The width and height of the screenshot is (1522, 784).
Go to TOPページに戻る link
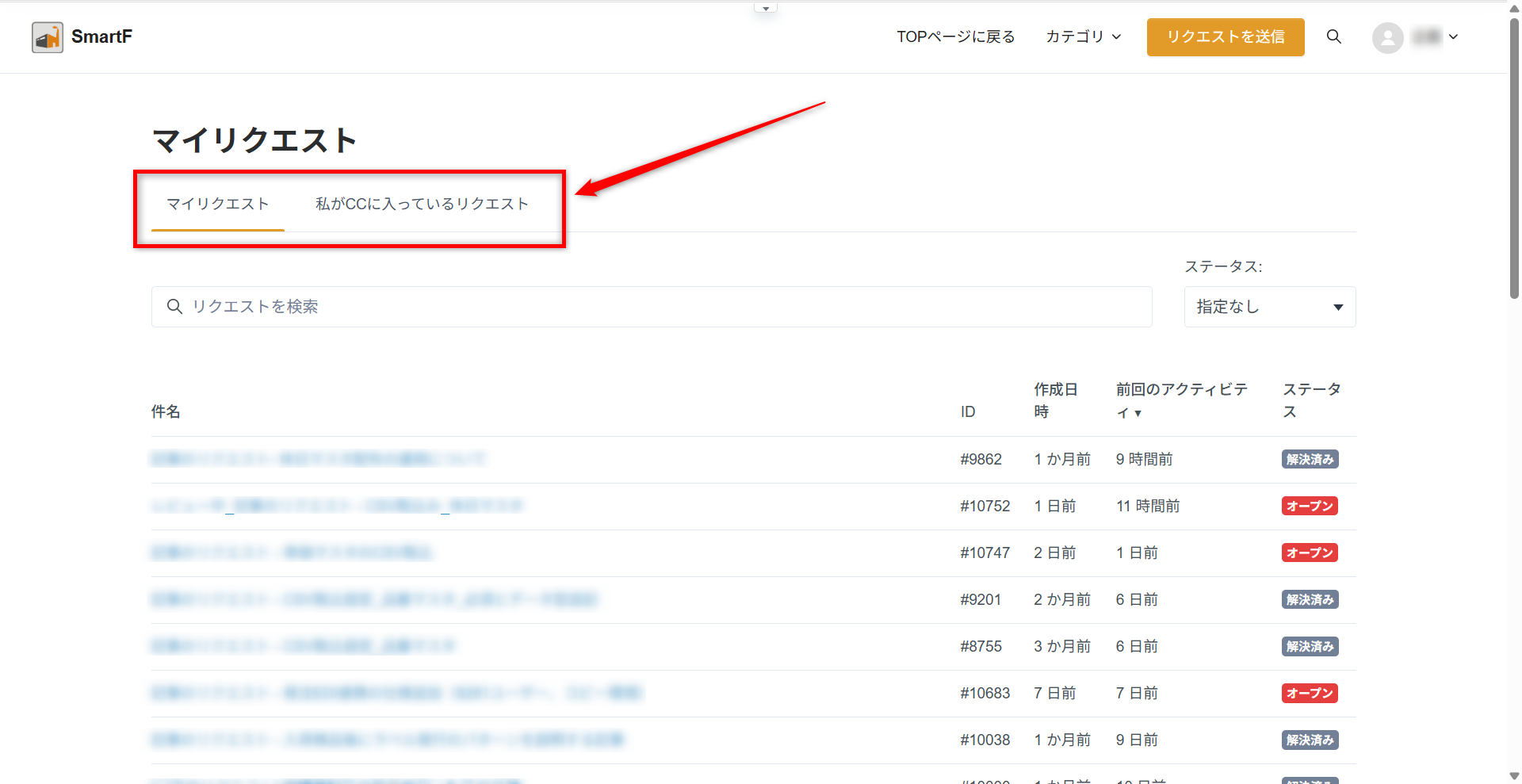point(955,37)
